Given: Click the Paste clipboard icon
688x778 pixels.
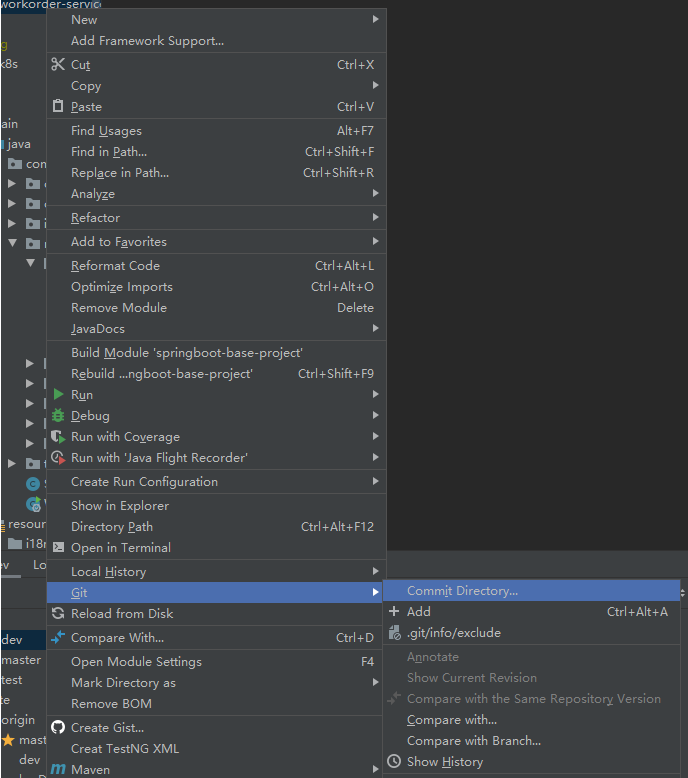Looking at the screenshot, I should tap(58, 107).
